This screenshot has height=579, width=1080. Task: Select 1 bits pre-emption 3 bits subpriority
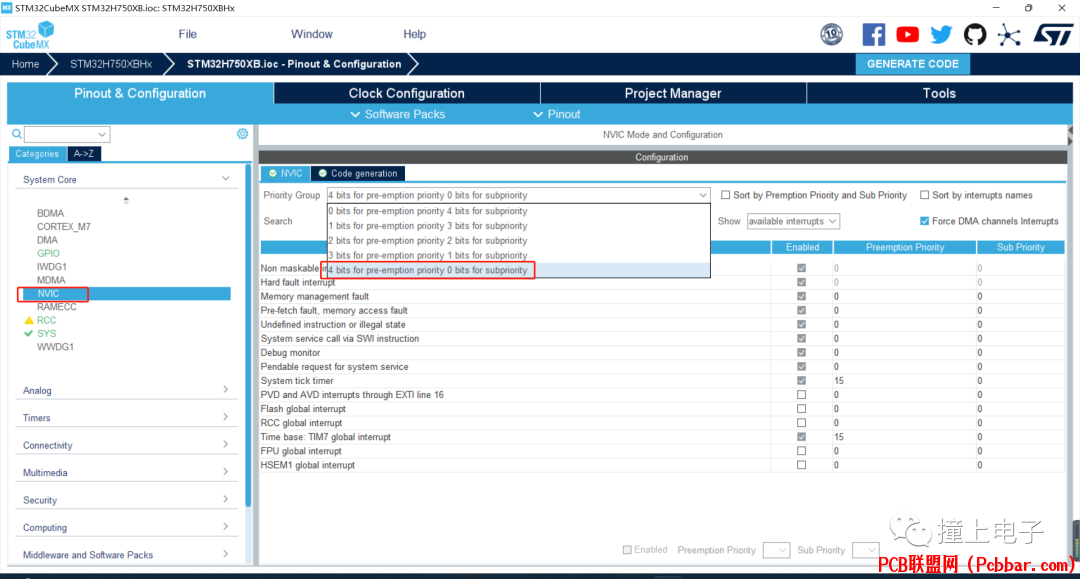tap(519, 226)
